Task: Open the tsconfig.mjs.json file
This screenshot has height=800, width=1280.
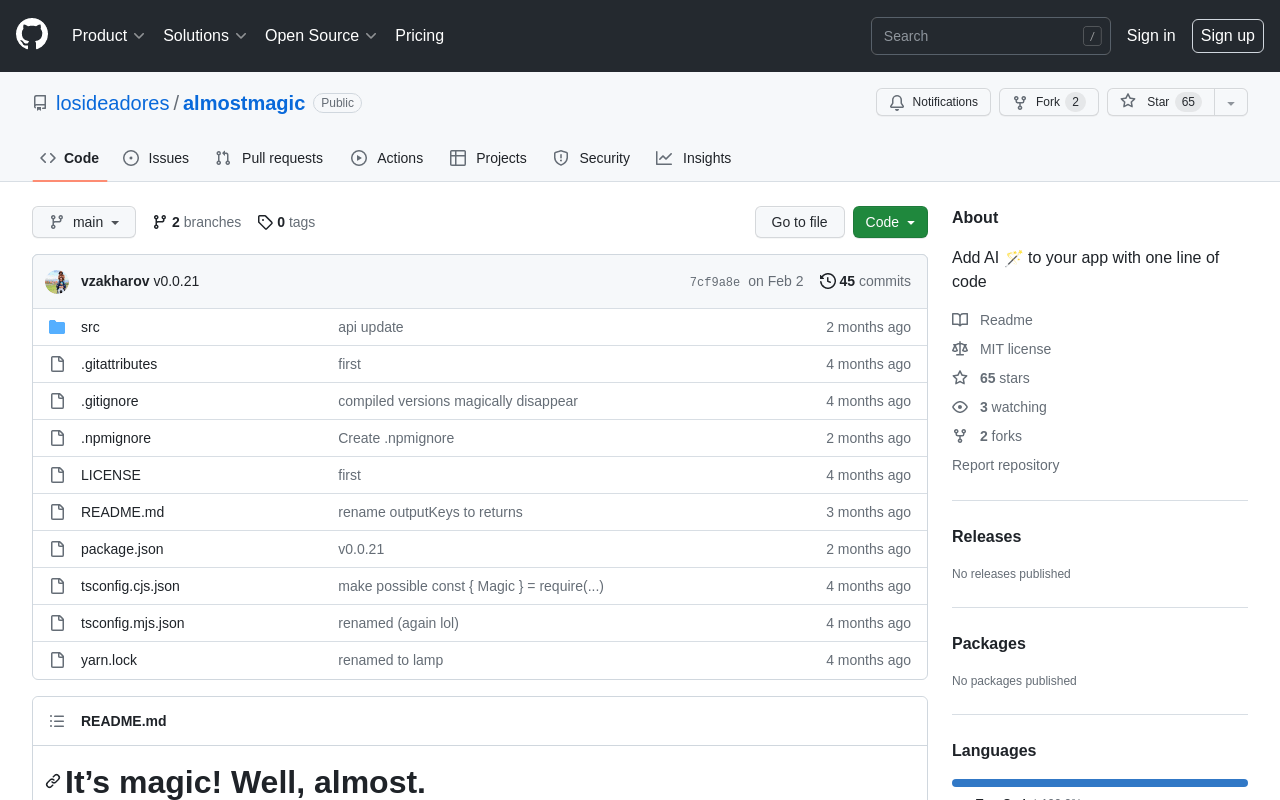Action: click(133, 623)
